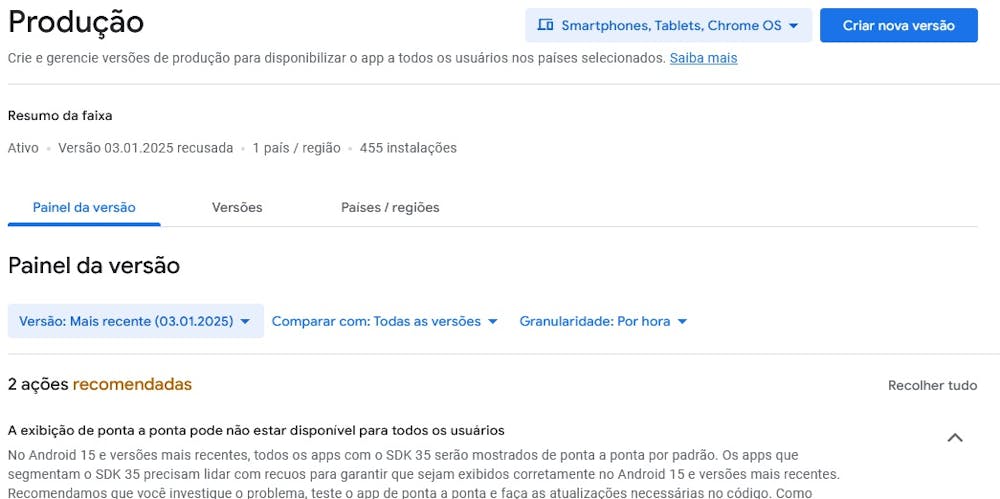Open the Smartphones, Tablets, Chrome OS selector
Image resolution: width=1000 pixels, height=499 pixels.
click(668, 26)
